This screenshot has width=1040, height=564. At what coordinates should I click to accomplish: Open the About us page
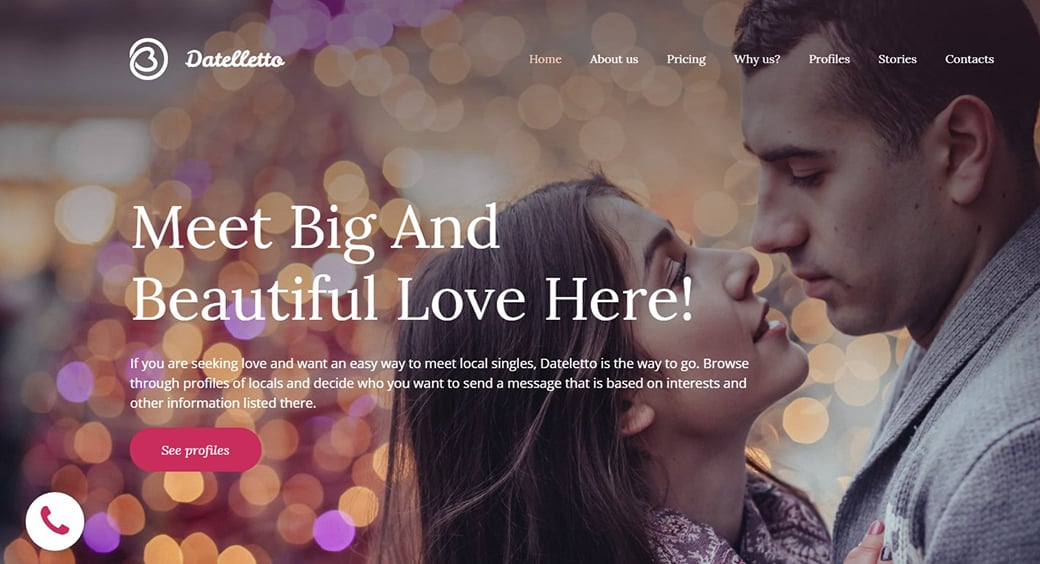coord(614,59)
